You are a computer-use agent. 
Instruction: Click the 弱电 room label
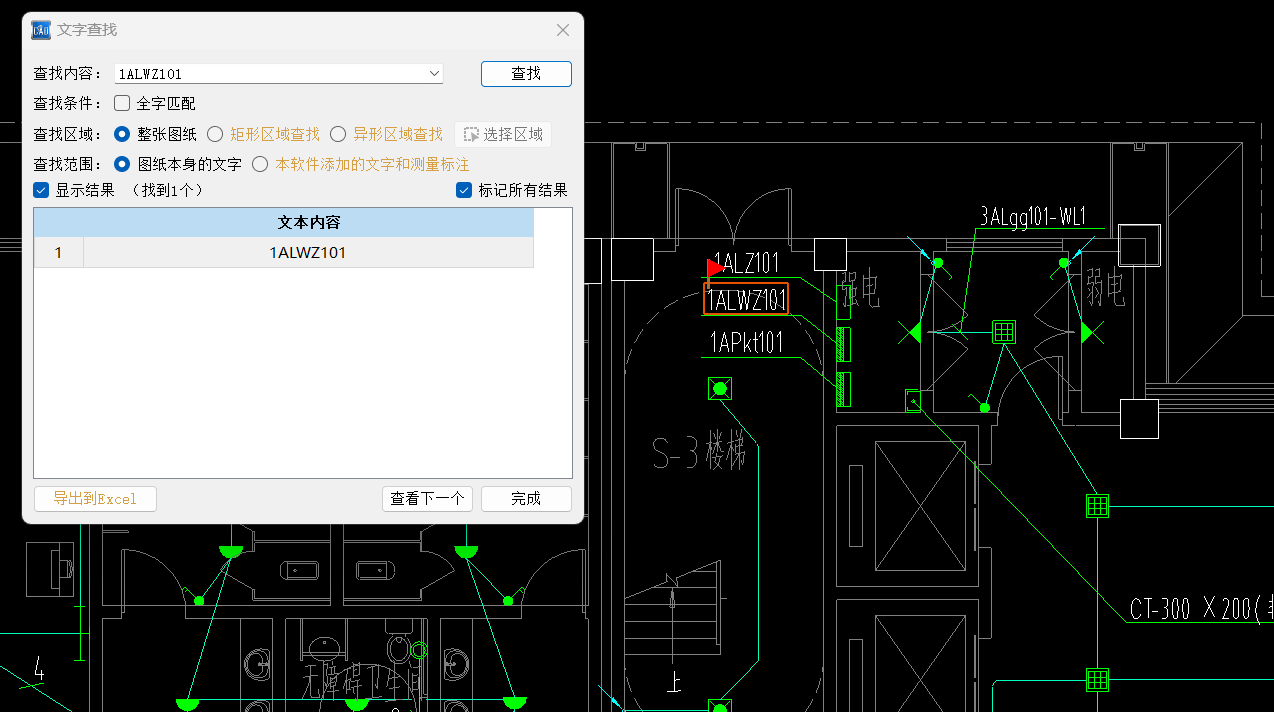point(1104,289)
